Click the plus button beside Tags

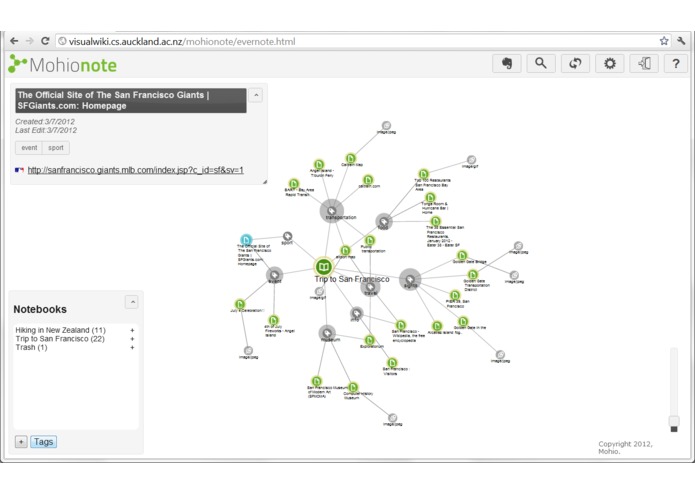coord(21,442)
